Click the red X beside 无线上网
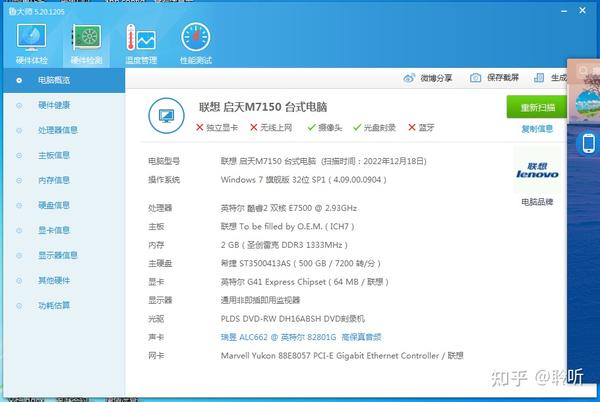This screenshot has width=600, height=402. pos(253,127)
